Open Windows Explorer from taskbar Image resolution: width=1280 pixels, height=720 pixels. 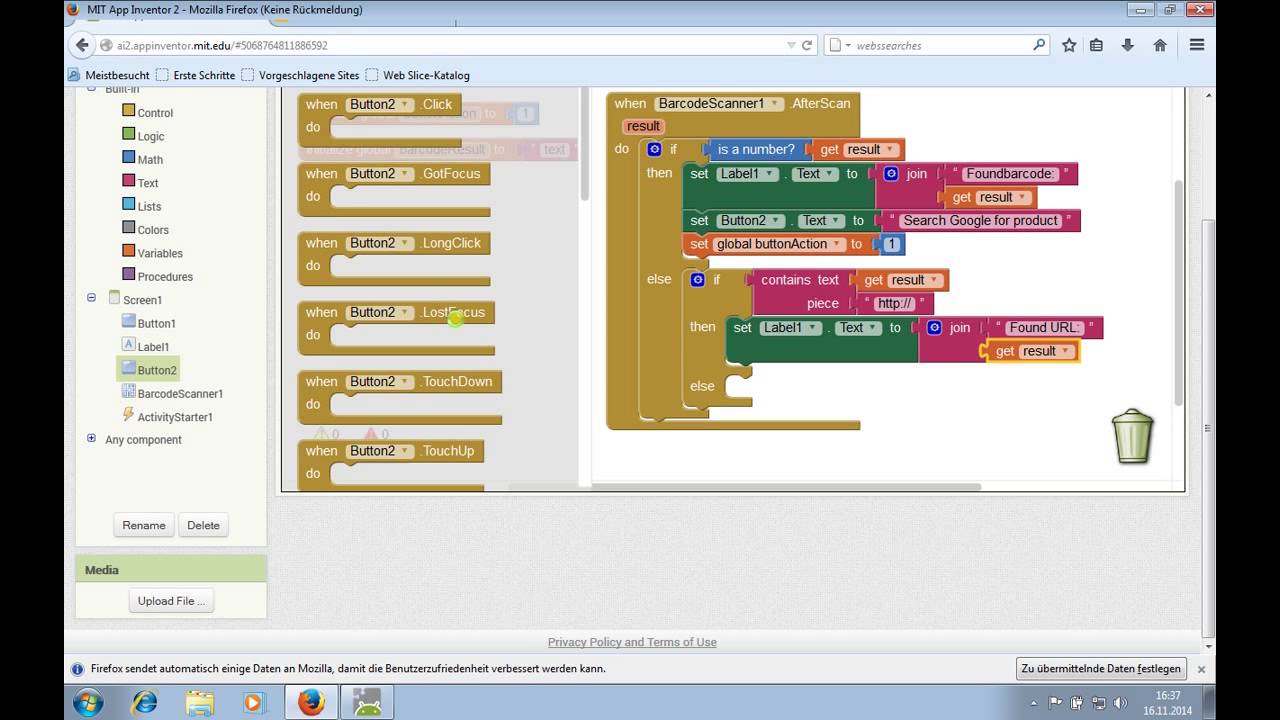200,702
